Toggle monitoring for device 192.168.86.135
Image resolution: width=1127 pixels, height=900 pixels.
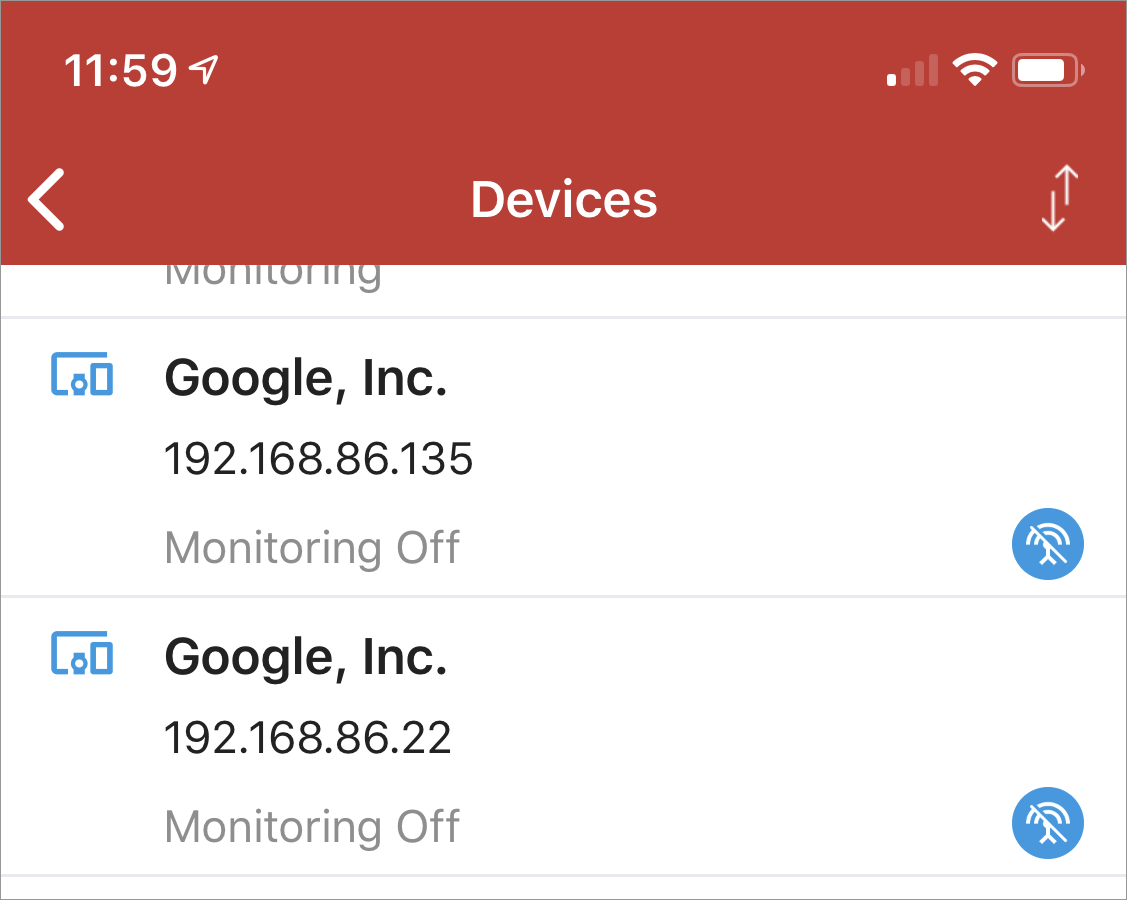click(x=1047, y=544)
